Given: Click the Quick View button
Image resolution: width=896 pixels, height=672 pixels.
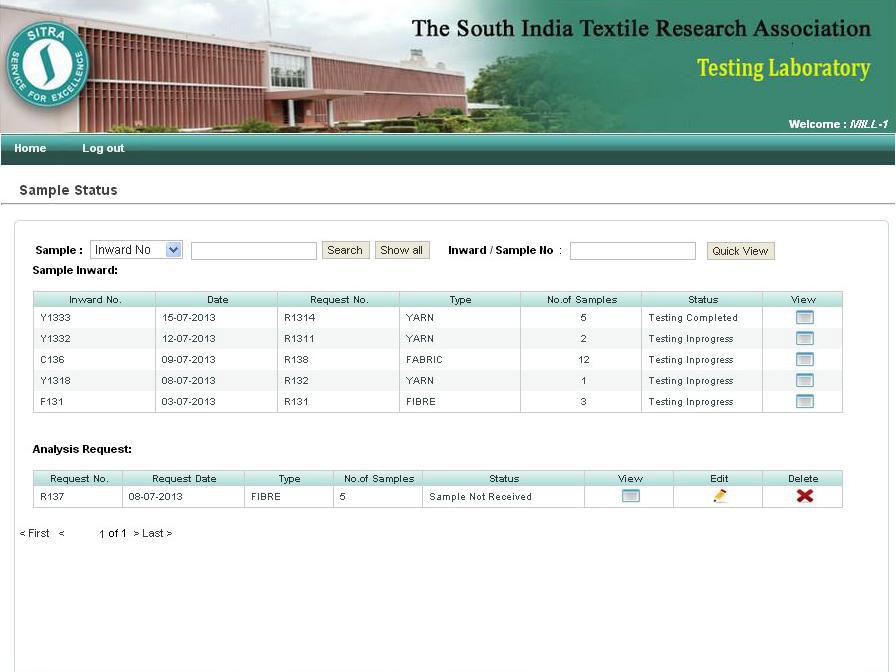Looking at the screenshot, I should [740, 251].
